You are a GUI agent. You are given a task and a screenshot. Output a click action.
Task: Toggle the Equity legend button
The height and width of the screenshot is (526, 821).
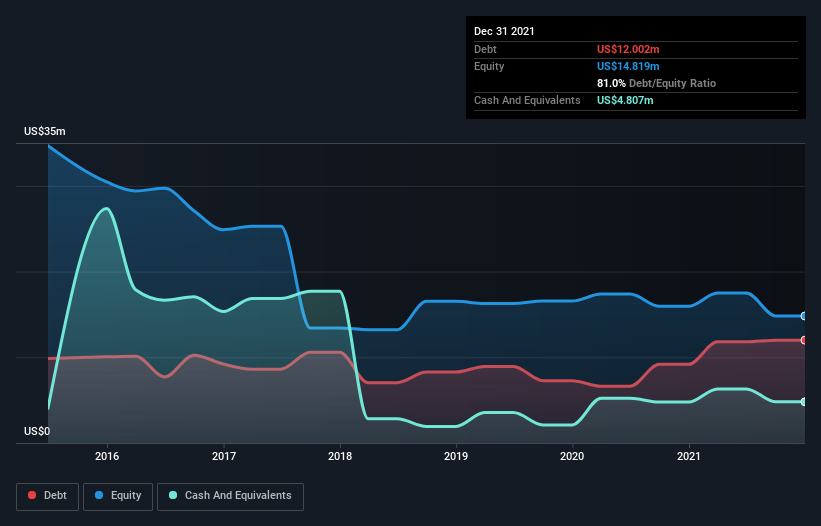pos(118,496)
